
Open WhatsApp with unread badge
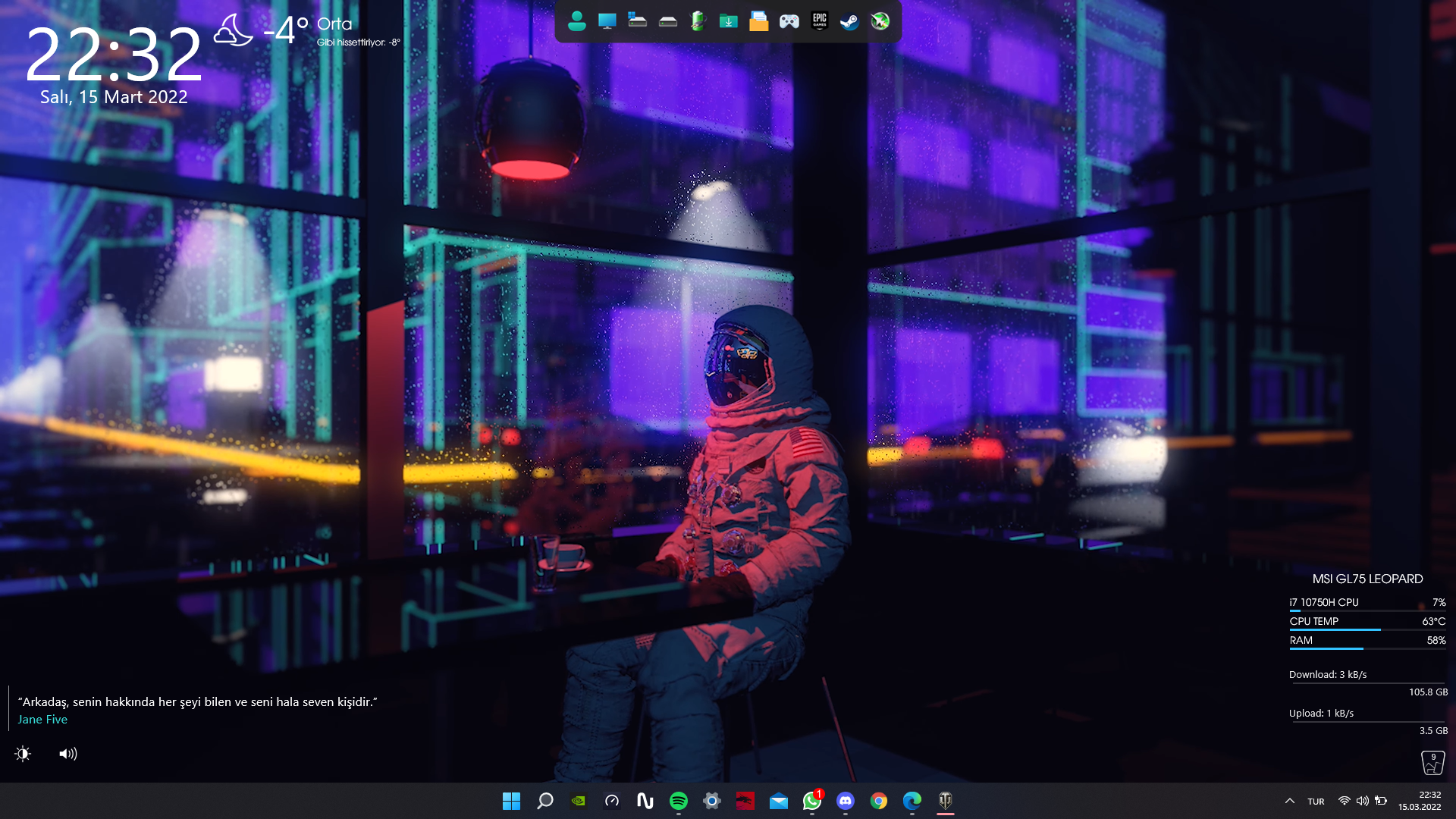[x=811, y=801]
